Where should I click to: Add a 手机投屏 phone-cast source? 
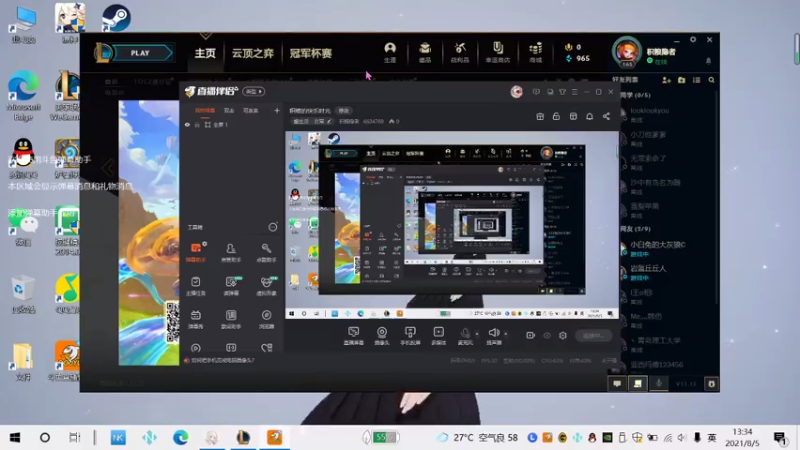pyautogui.click(x=410, y=336)
